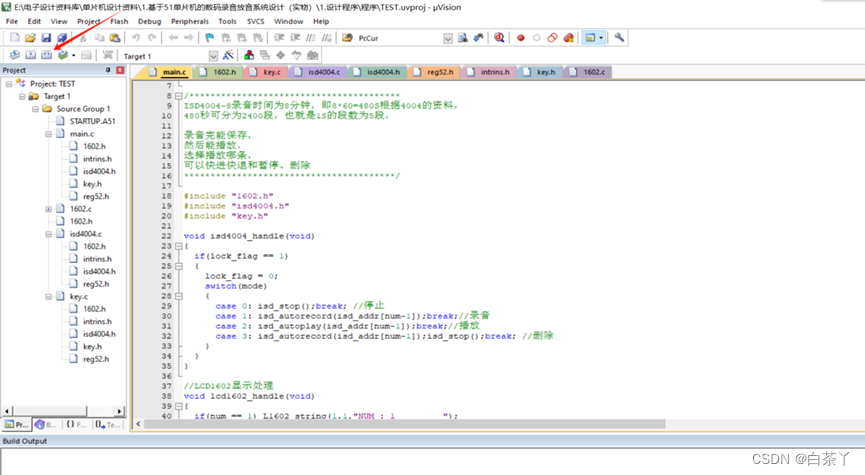Switch to the isd4004.c editor tab
Viewport: 865px width, 475px height.
[x=323, y=72]
